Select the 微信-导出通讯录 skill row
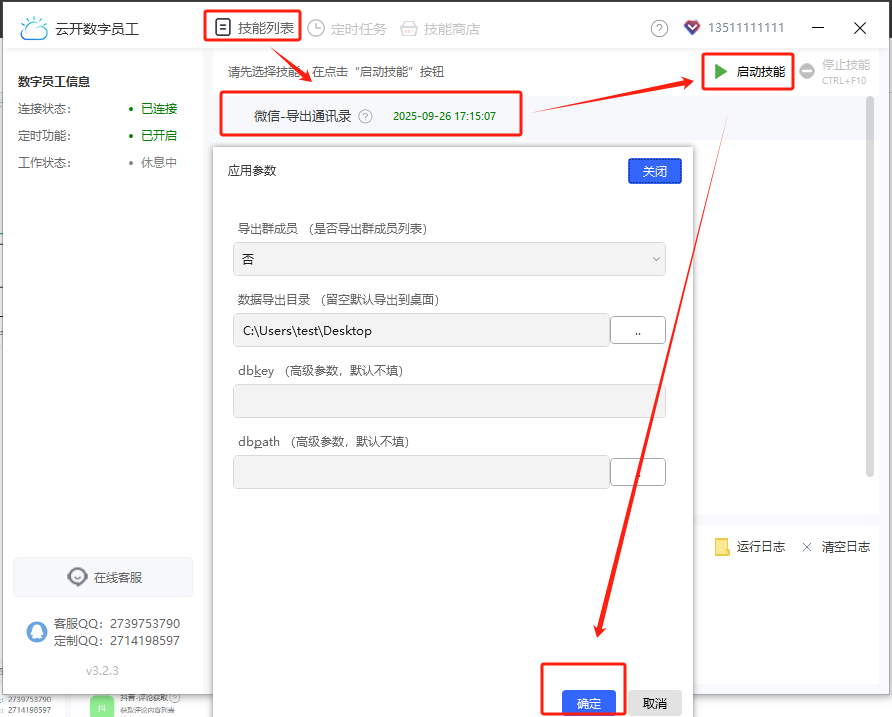The width and height of the screenshot is (892, 717). 303,116
